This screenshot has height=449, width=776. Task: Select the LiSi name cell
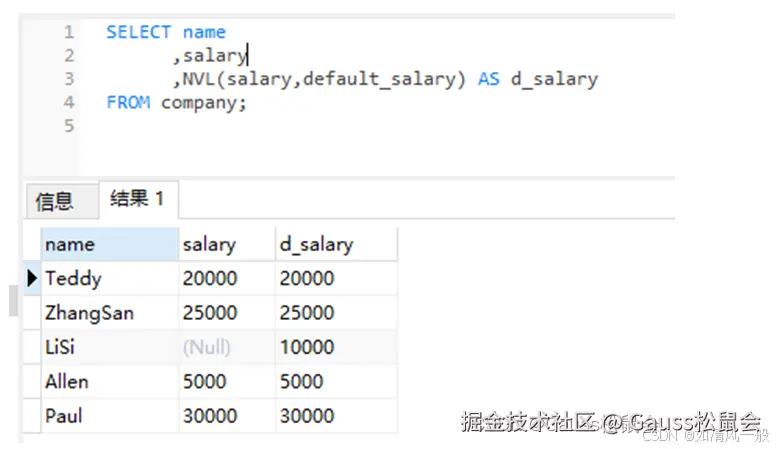pyautogui.click(x=110, y=347)
